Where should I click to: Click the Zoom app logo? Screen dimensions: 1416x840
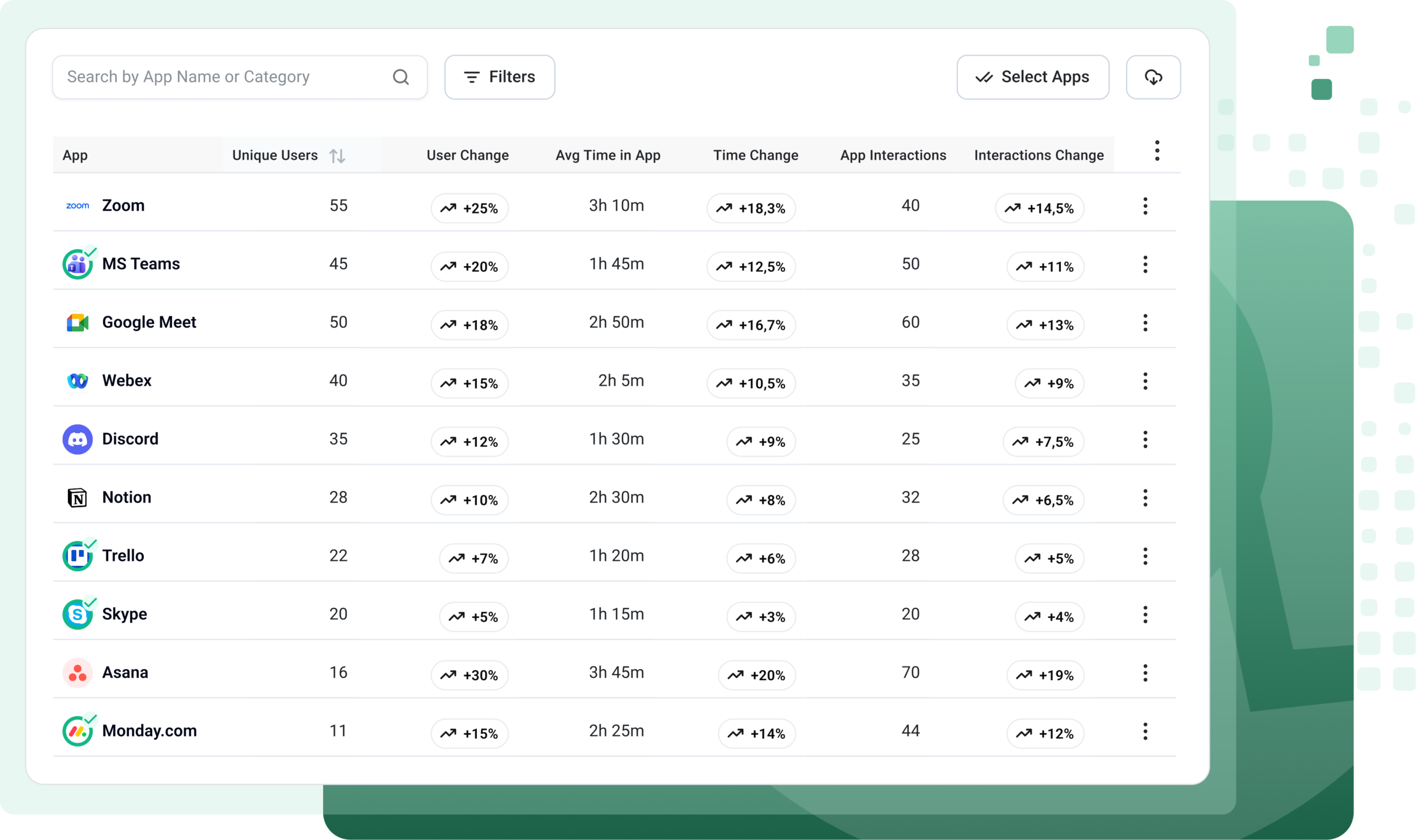(77, 206)
